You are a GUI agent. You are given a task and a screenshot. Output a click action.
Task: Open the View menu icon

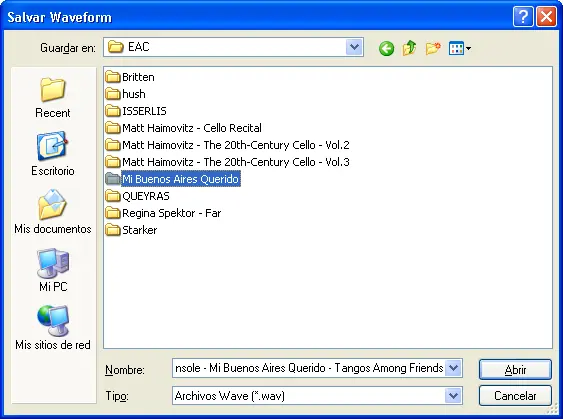click(460, 48)
